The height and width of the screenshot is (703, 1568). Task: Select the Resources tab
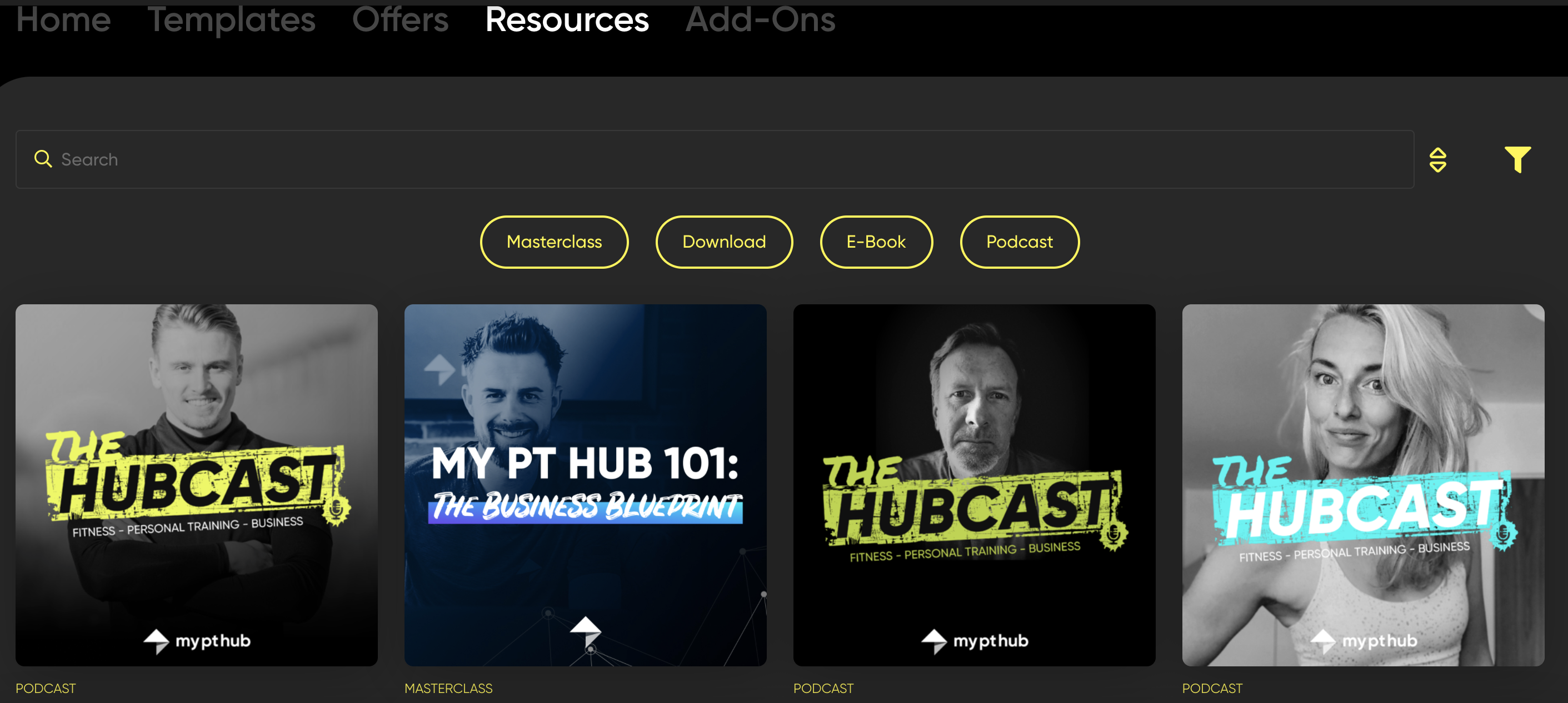tap(567, 19)
